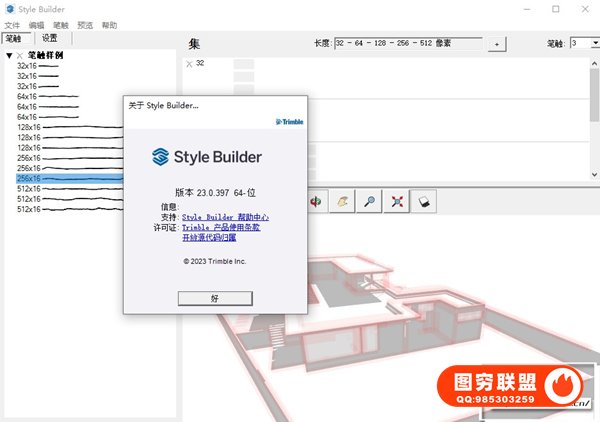
Task: Open the 帮助 menu
Action: 109,24
